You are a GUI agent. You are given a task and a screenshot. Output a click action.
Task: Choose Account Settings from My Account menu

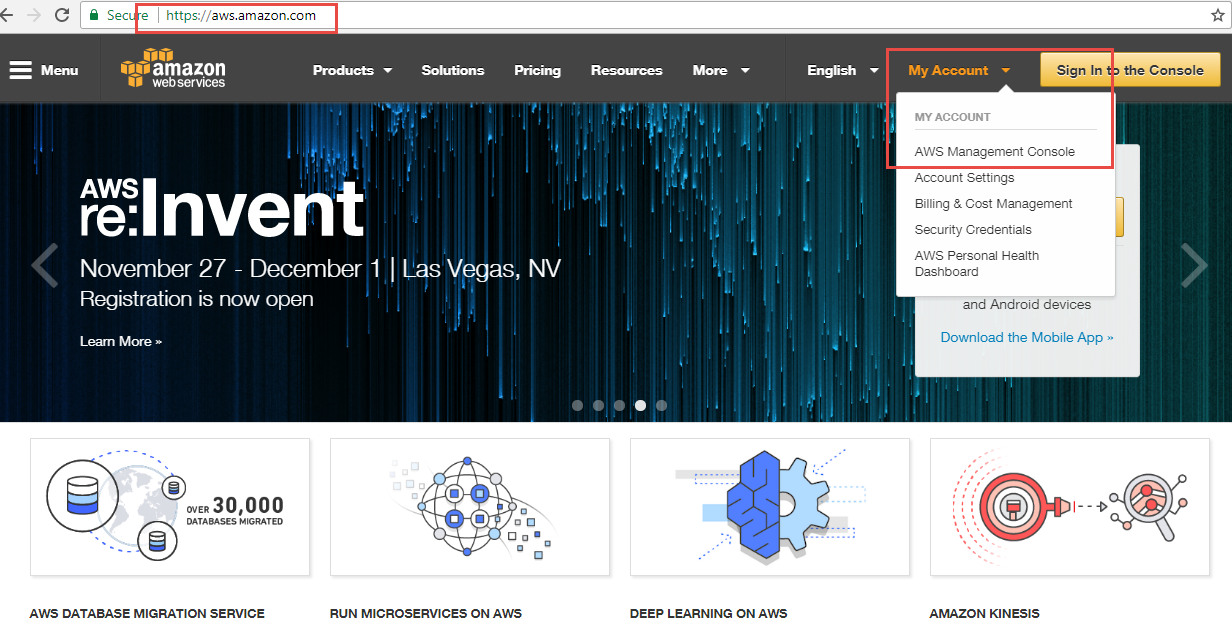[965, 178]
